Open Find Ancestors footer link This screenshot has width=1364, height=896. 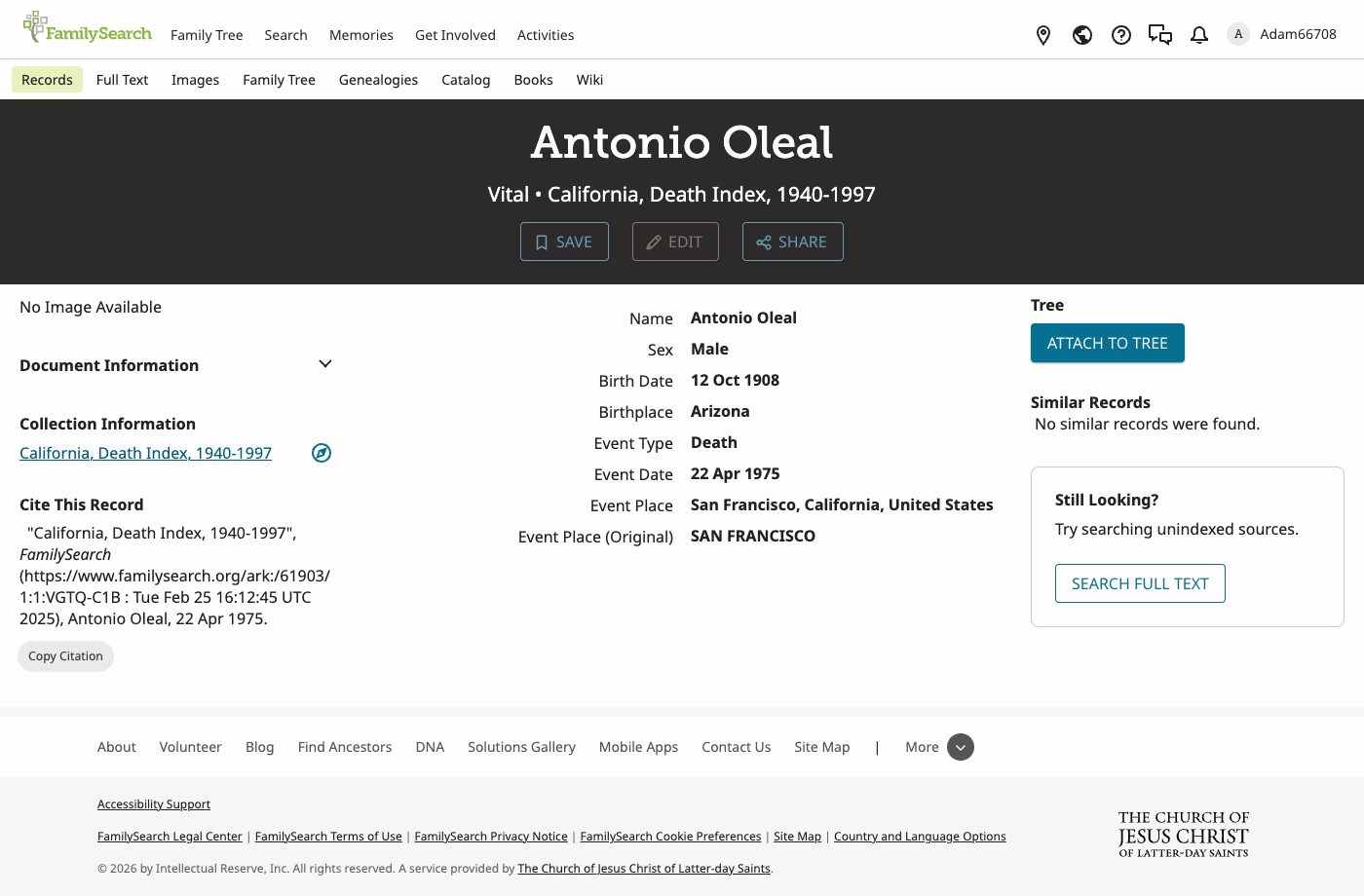tap(345, 747)
